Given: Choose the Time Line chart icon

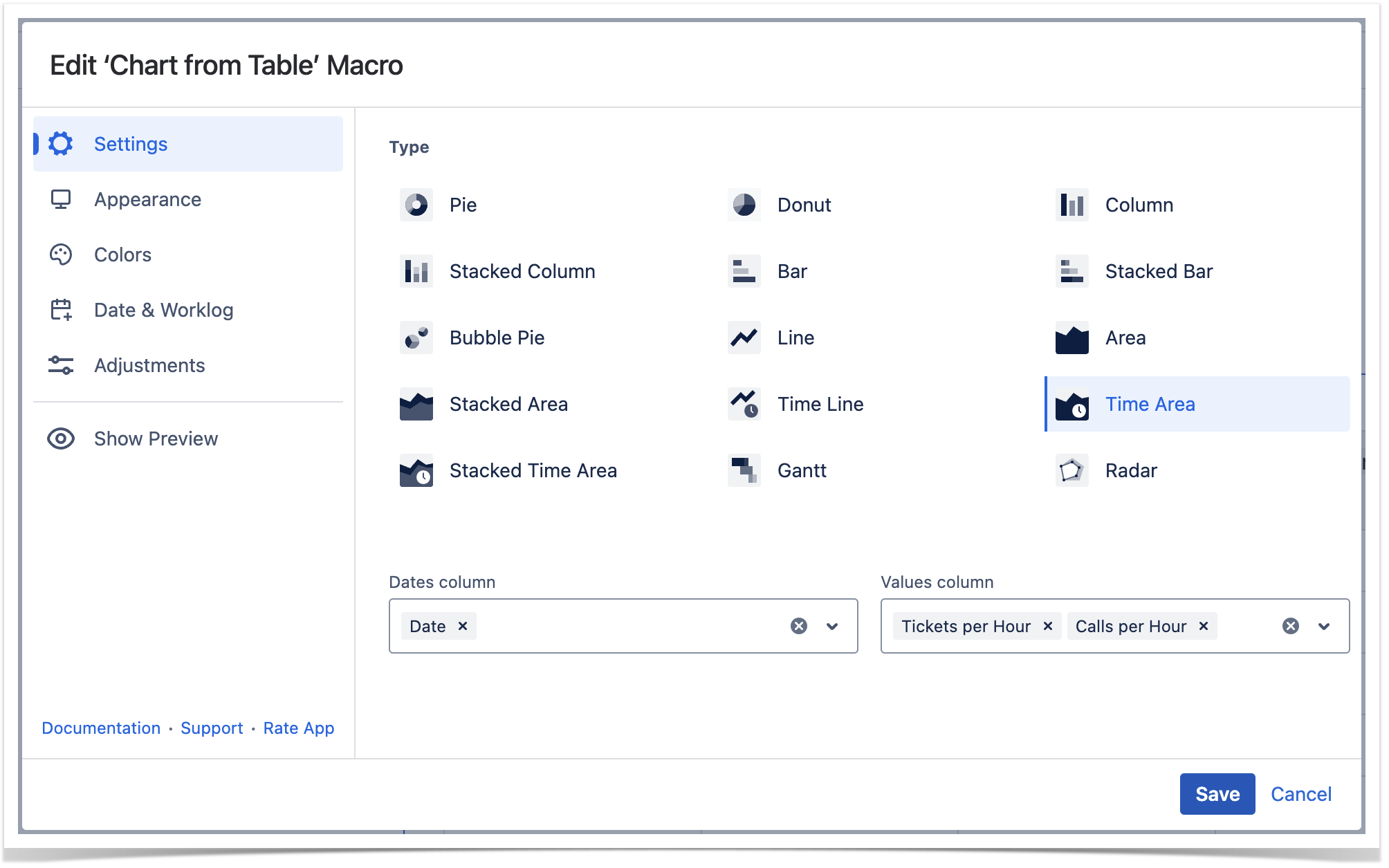Looking at the screenshot, I should pos(744,404).
